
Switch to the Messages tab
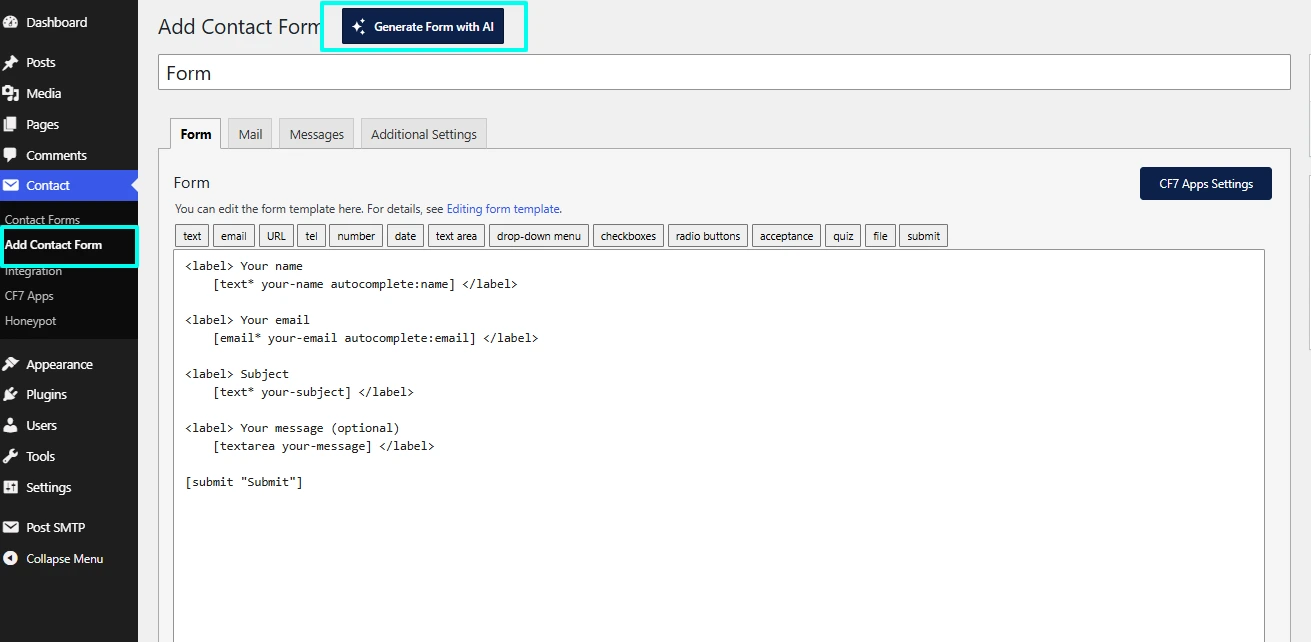coord(316,134)
